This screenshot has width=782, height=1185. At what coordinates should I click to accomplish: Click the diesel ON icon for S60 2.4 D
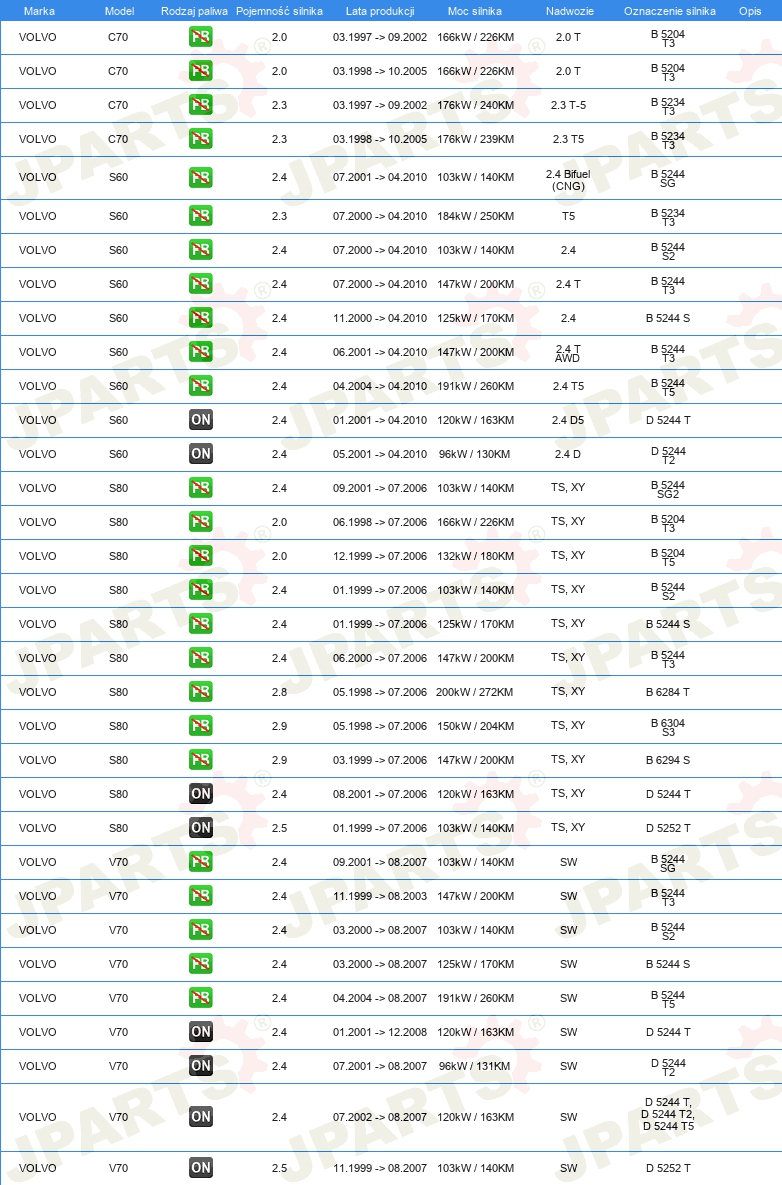[x=200, y=453]
